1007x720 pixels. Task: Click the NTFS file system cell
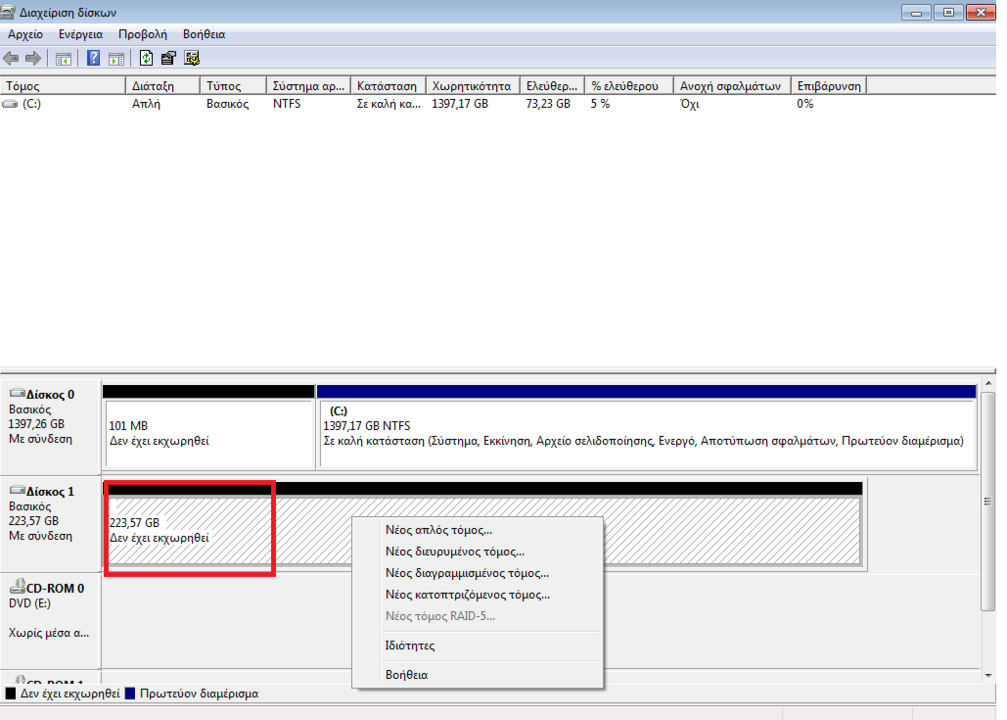pyautogui.click(x=286, y=104)
